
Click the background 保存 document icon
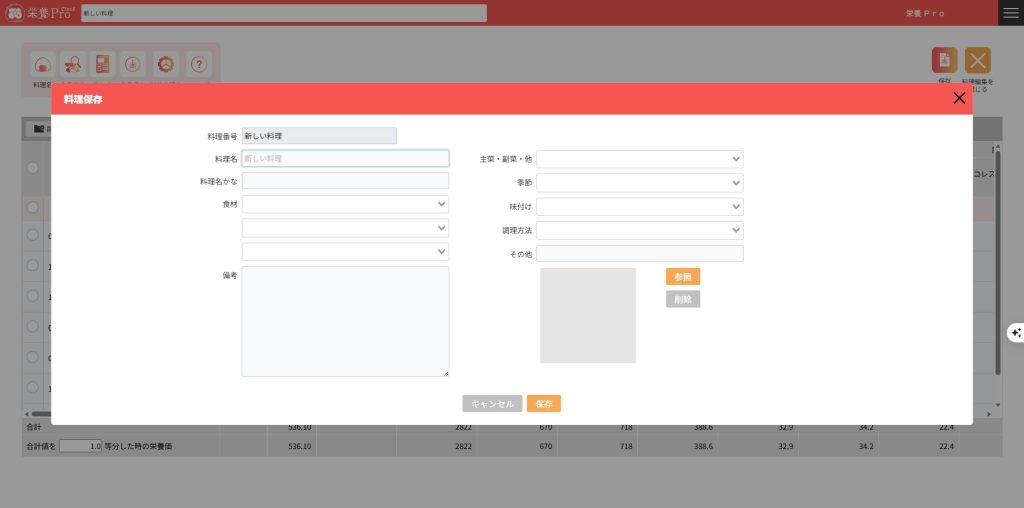(x=944, y=60)
